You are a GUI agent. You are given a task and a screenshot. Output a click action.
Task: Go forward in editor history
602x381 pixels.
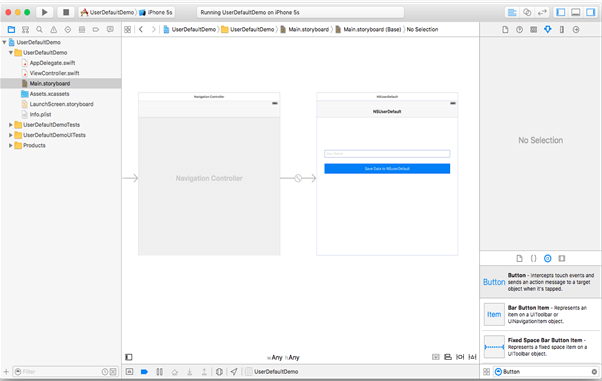coord(153,29)
